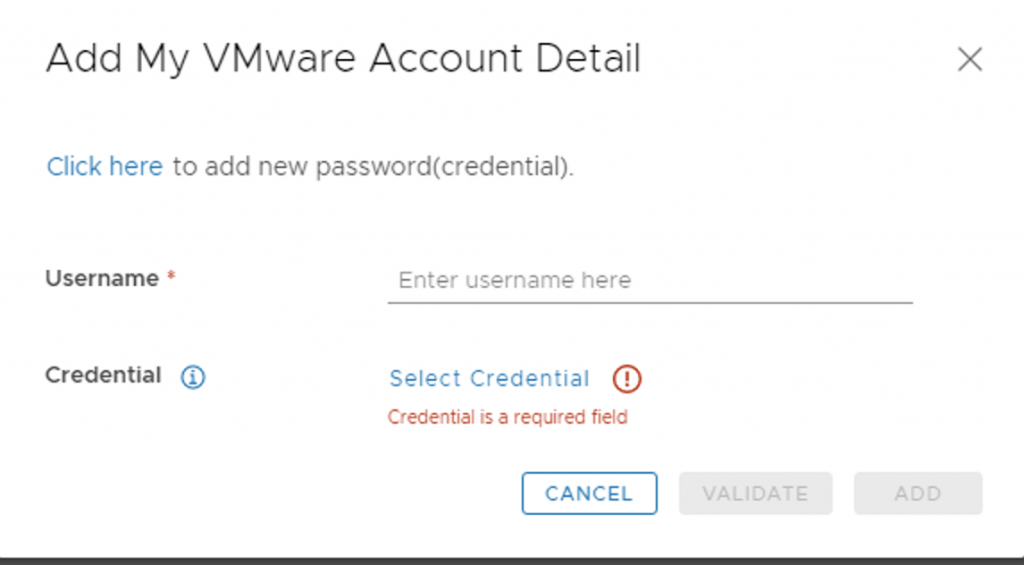1024x565 pixels.
Task: Open the Select Credential link
Action: pyautogui.click(x=489, y=378)
